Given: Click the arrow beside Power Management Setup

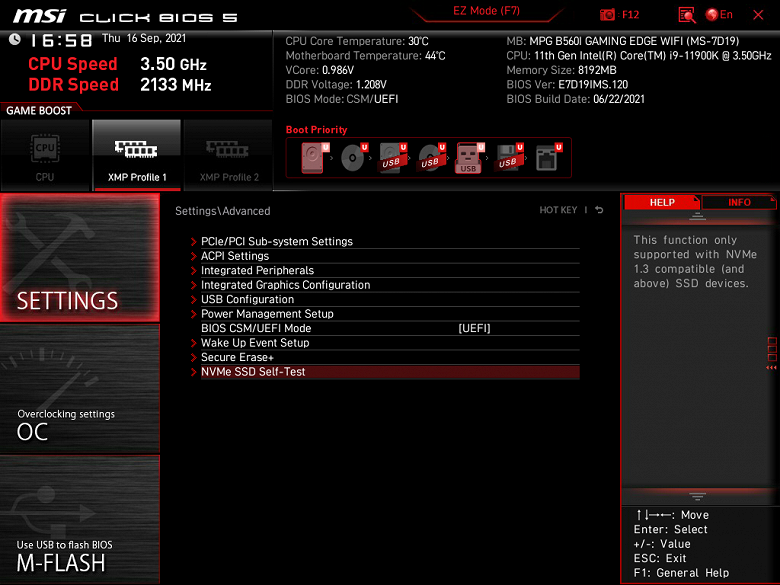Looking at the screenshot, I should (x=194, y=314).
